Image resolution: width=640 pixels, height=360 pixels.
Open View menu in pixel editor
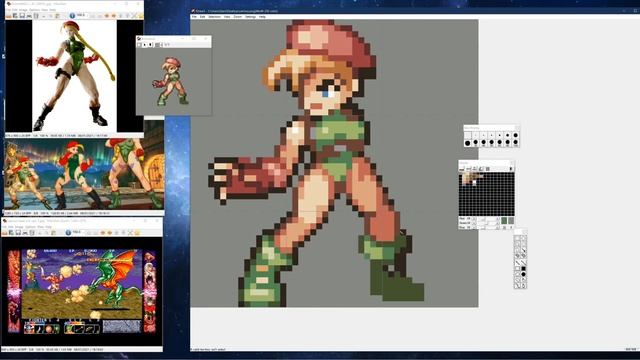coord(227,17)
